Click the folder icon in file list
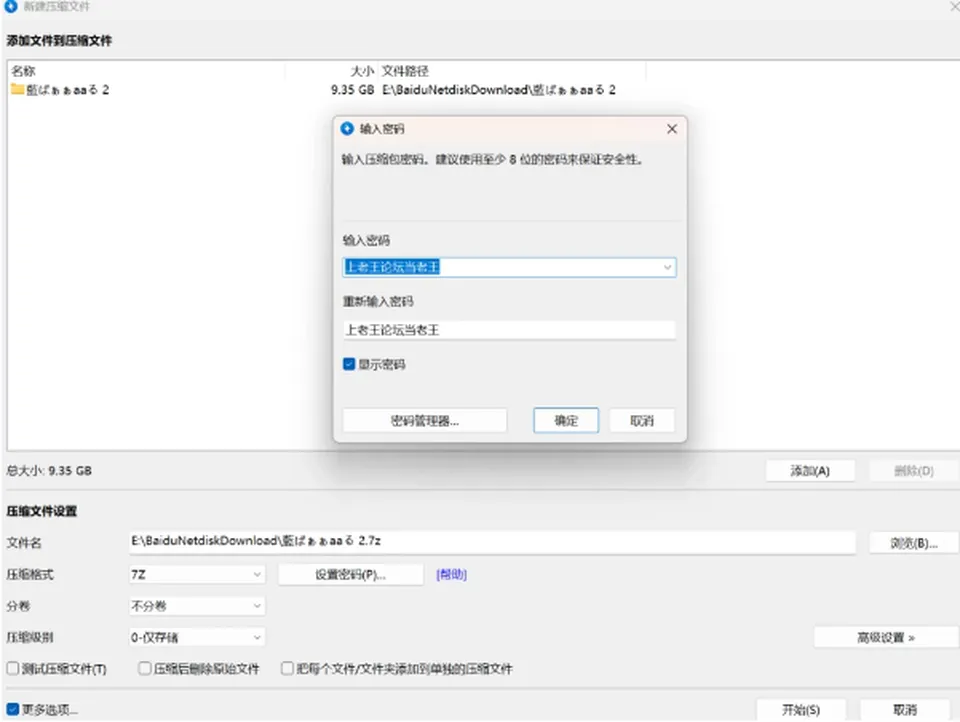This screenshot has width=960, height=722. [x=17, y=90]
